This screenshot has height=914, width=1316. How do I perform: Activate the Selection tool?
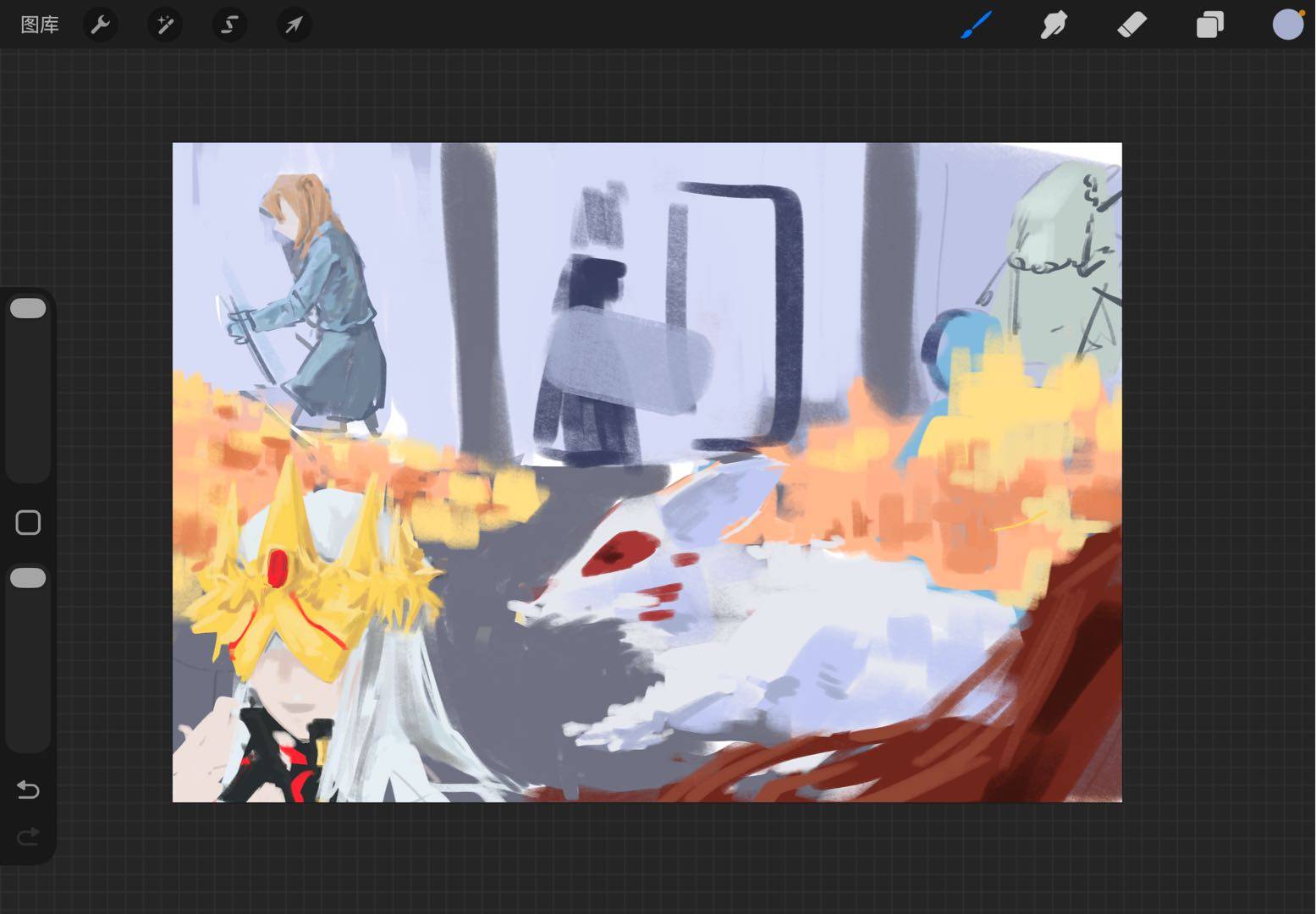point(229,25)
